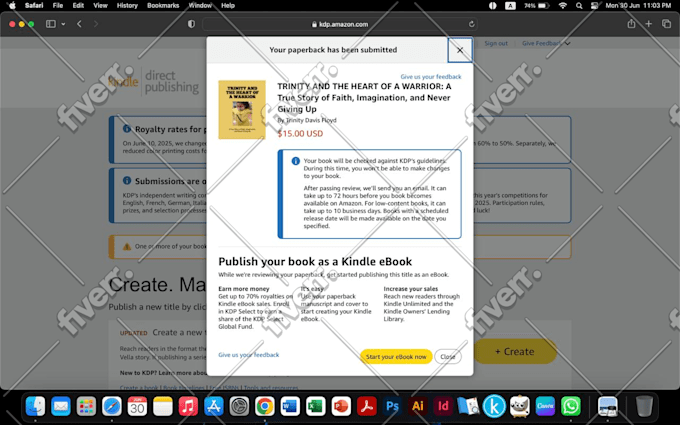This screenshot has width=680, height=425.
Task: Open the Bookmarks menu
Action: [163, 6]
